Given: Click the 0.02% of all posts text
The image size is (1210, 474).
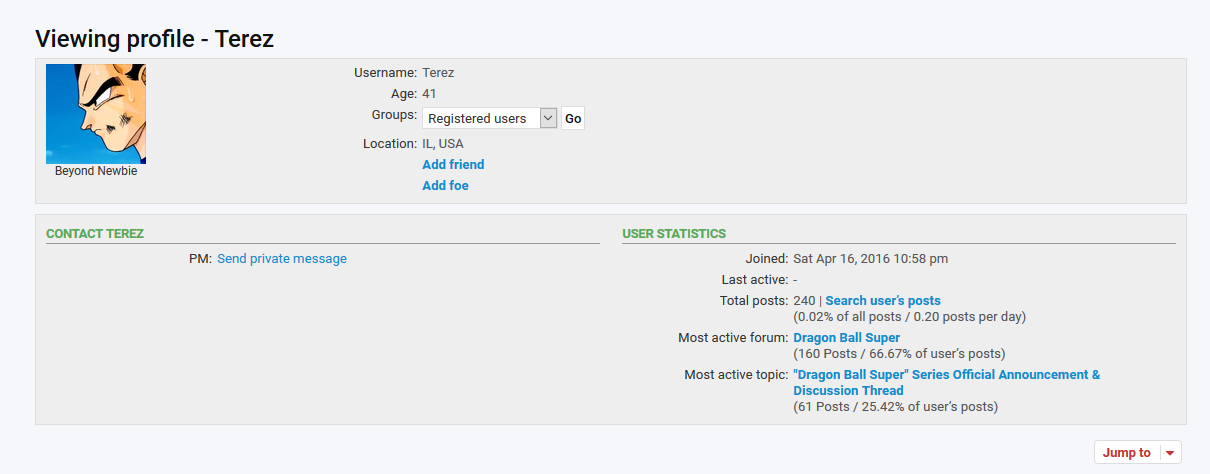Looking at the screenshot, I should coord(909,317).
